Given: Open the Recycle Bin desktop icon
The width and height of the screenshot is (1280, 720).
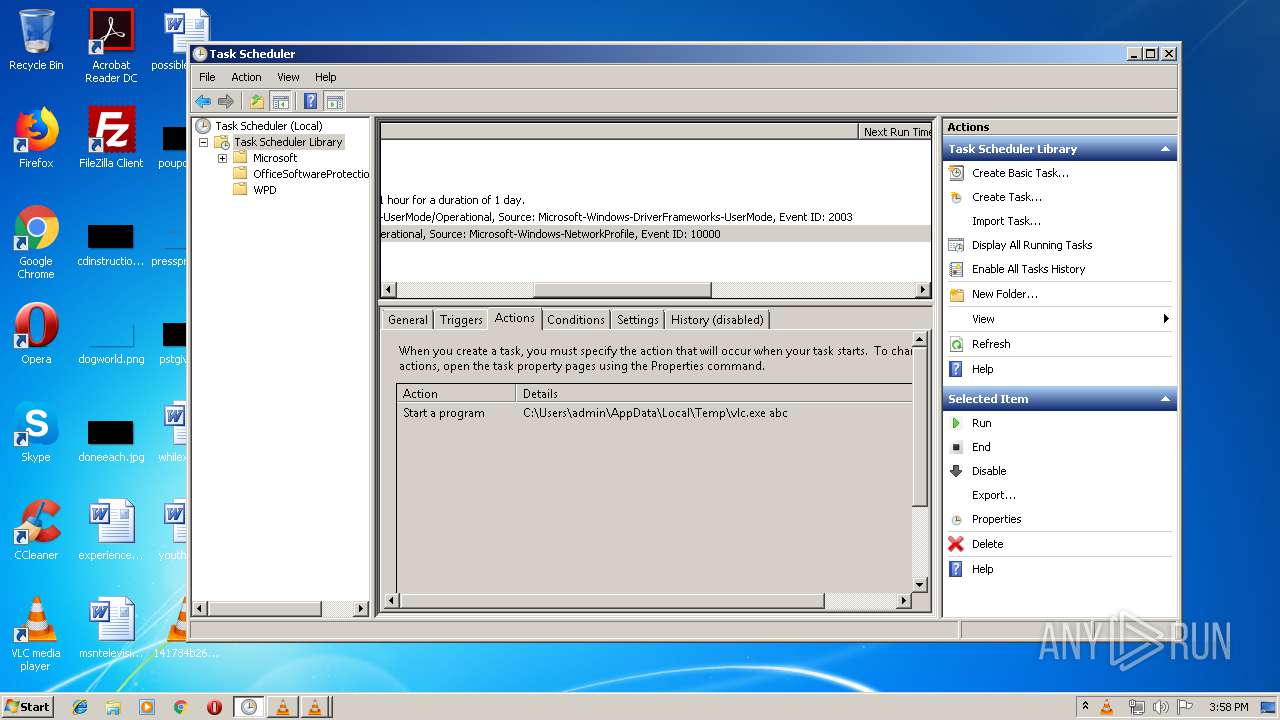Looking at the screenshot, I should click(36, 40).
